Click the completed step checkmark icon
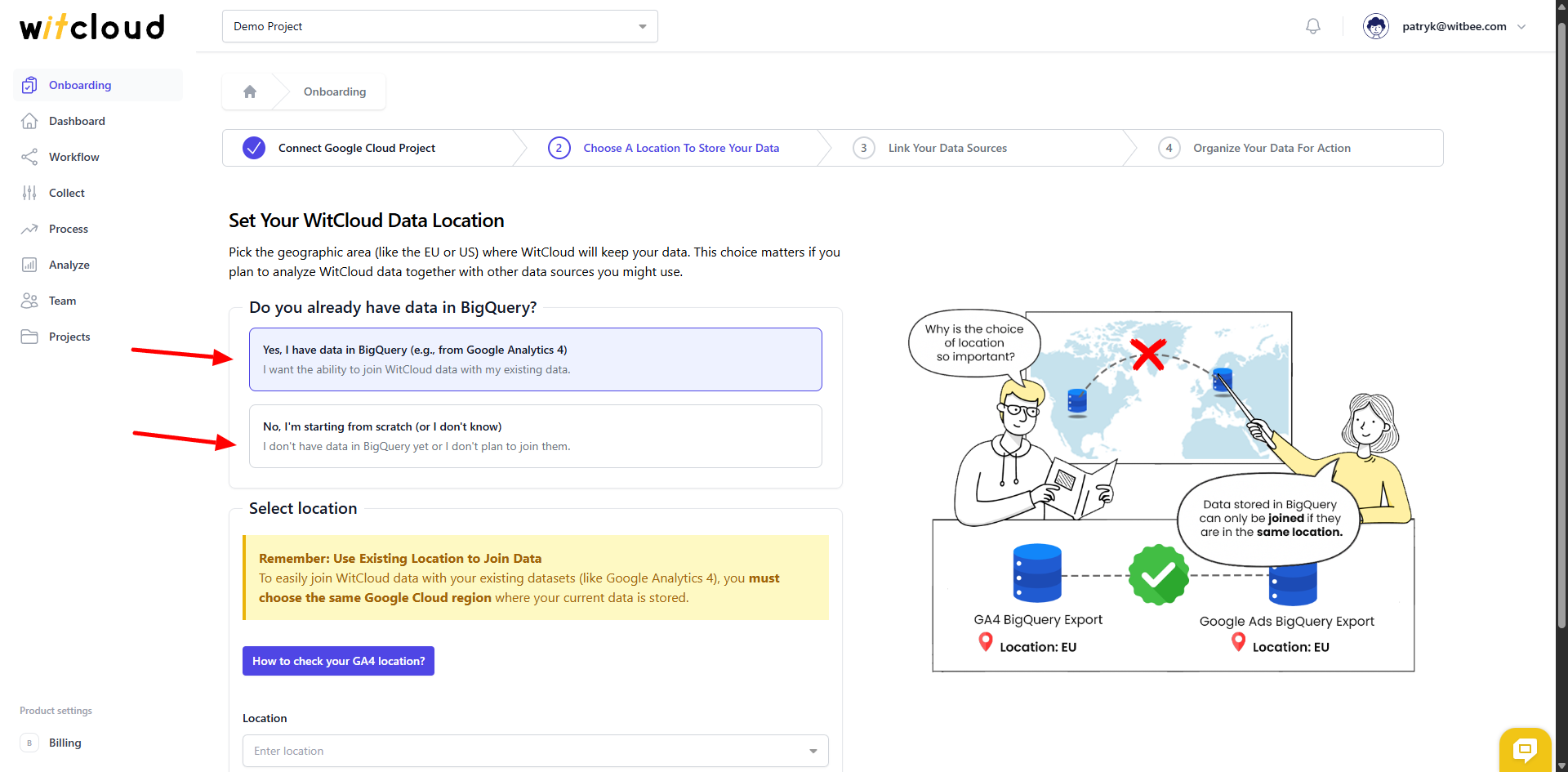Image resolution: width=1568 pixels, height=772 pixels. pos(254,148)
